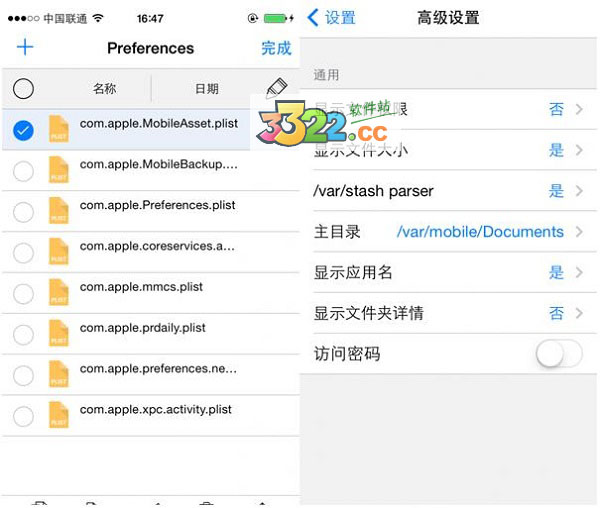Select com.apple.MobileAsset.plist file name

(159, 124)
